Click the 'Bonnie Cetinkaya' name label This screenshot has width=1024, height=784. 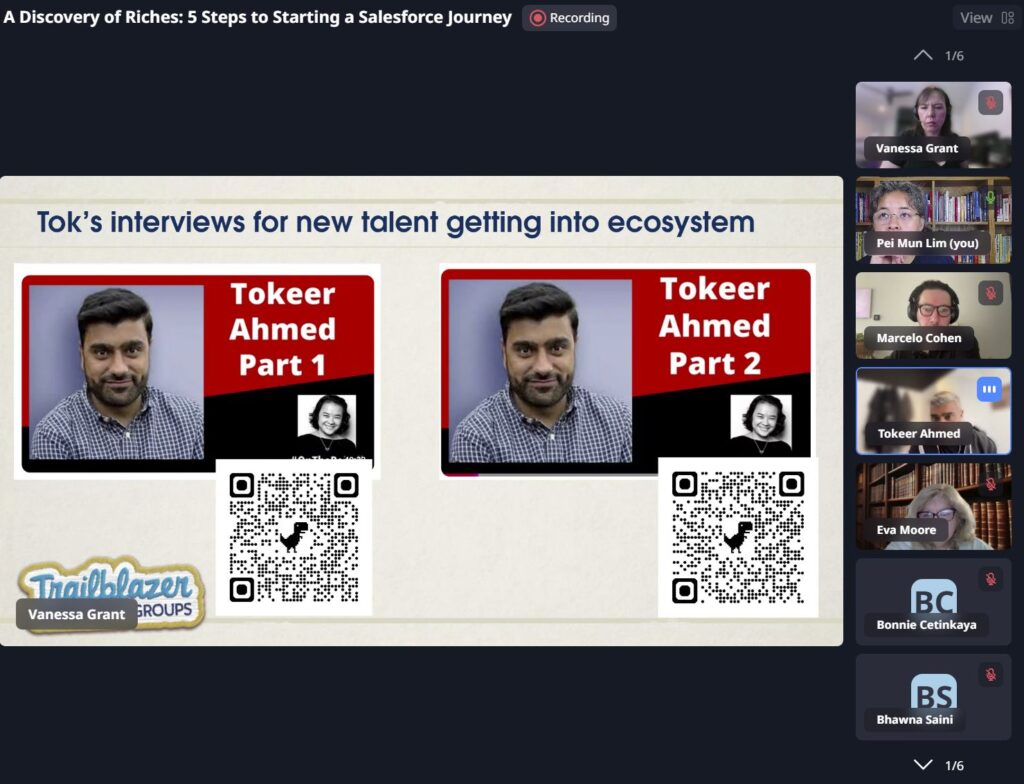pyautogui.click(x=926, y=625)
